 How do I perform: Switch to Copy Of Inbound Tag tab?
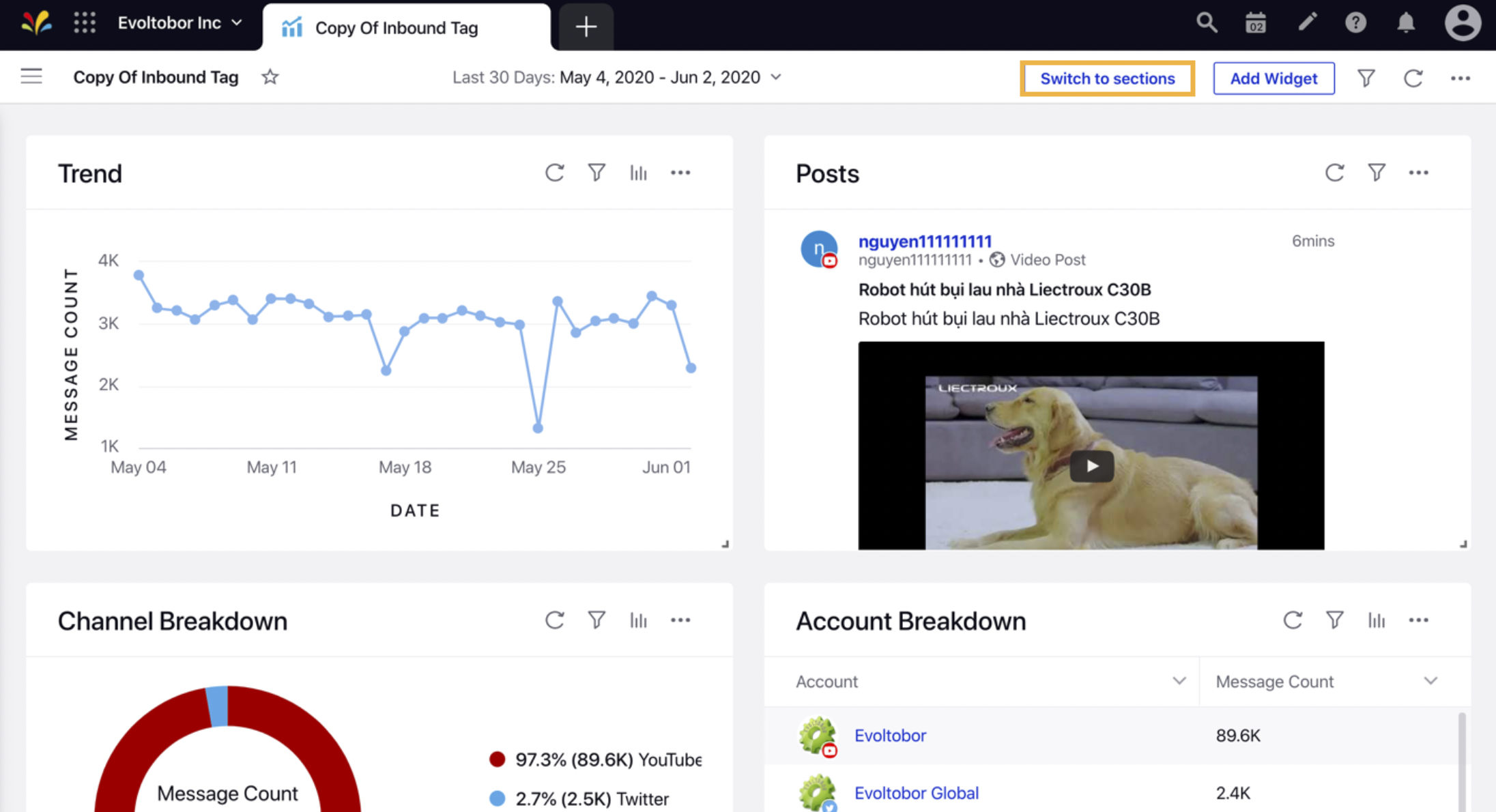tap(406, 28)
